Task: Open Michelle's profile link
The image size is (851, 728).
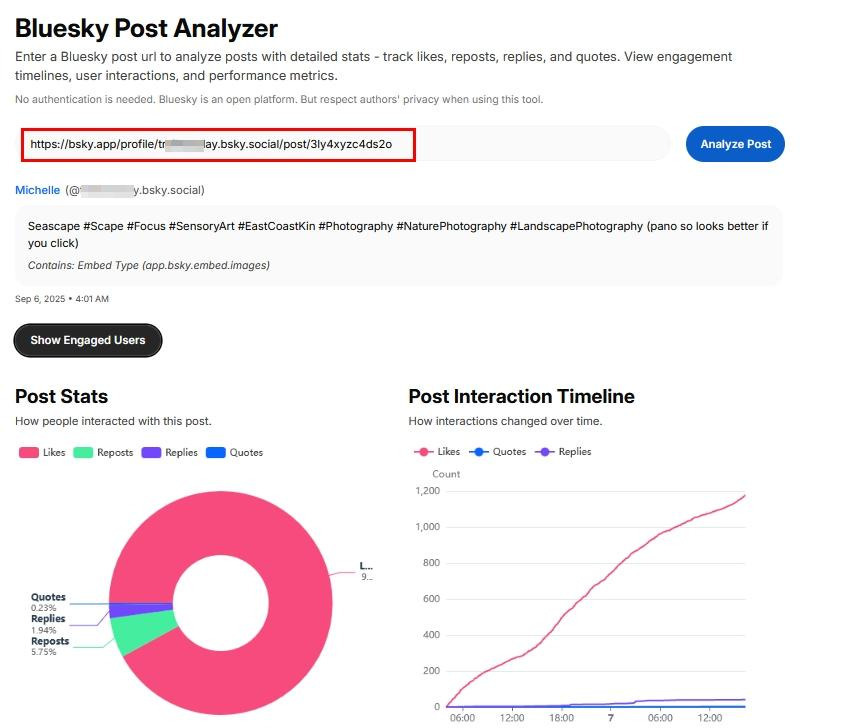Action: click(36, 189)
